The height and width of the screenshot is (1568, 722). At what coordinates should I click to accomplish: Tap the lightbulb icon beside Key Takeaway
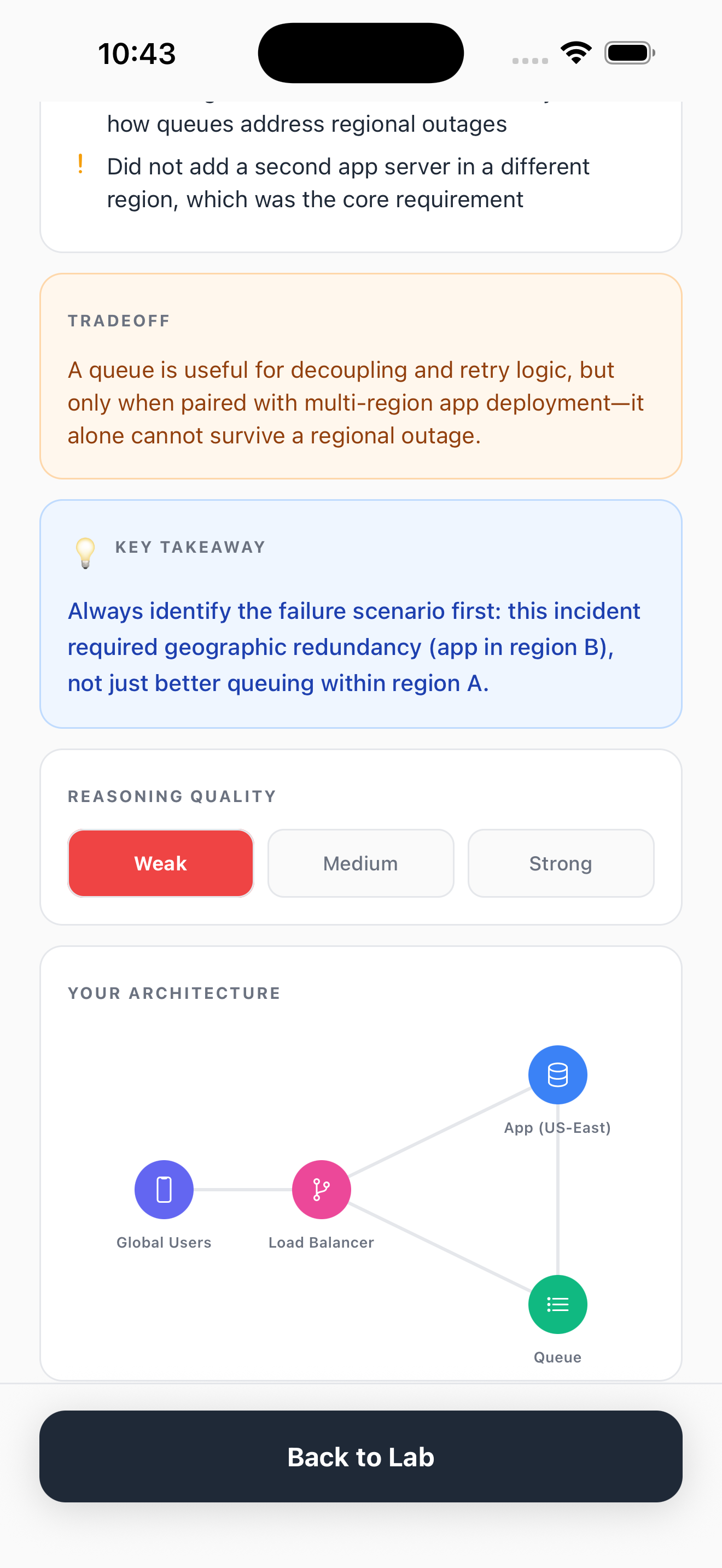tap(85, 552)
